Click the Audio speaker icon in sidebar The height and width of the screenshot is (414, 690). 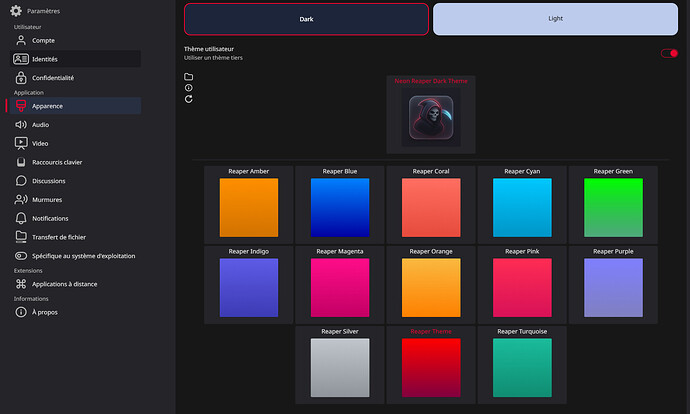tap(21, 125)
